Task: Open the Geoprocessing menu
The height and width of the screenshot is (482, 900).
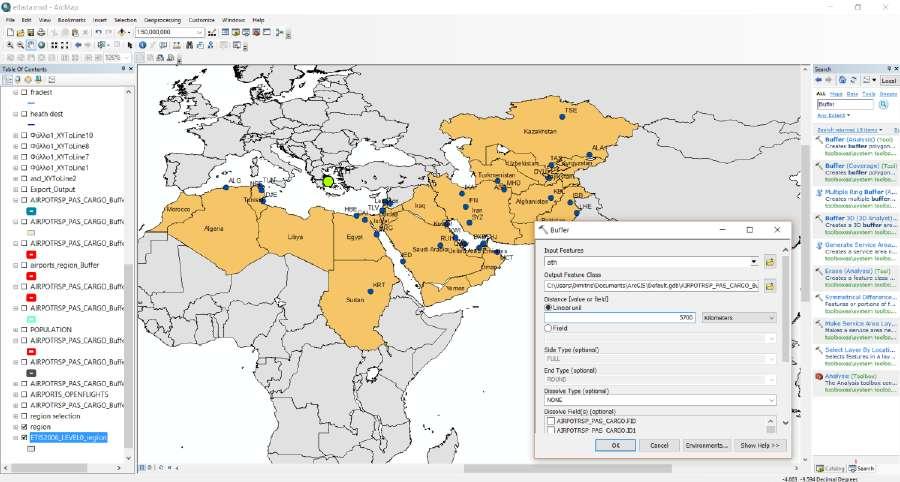Action: click(x=162, y=20)
